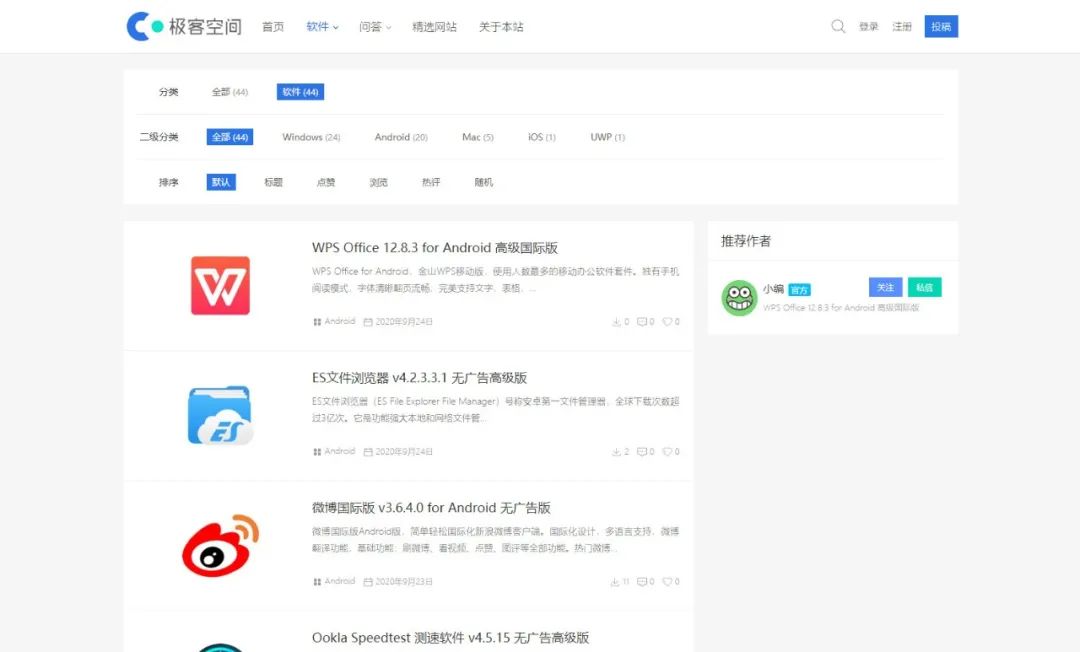Click comment icon on 微博国际版 row
1080x652 pixels.
[x=642, y=582]
